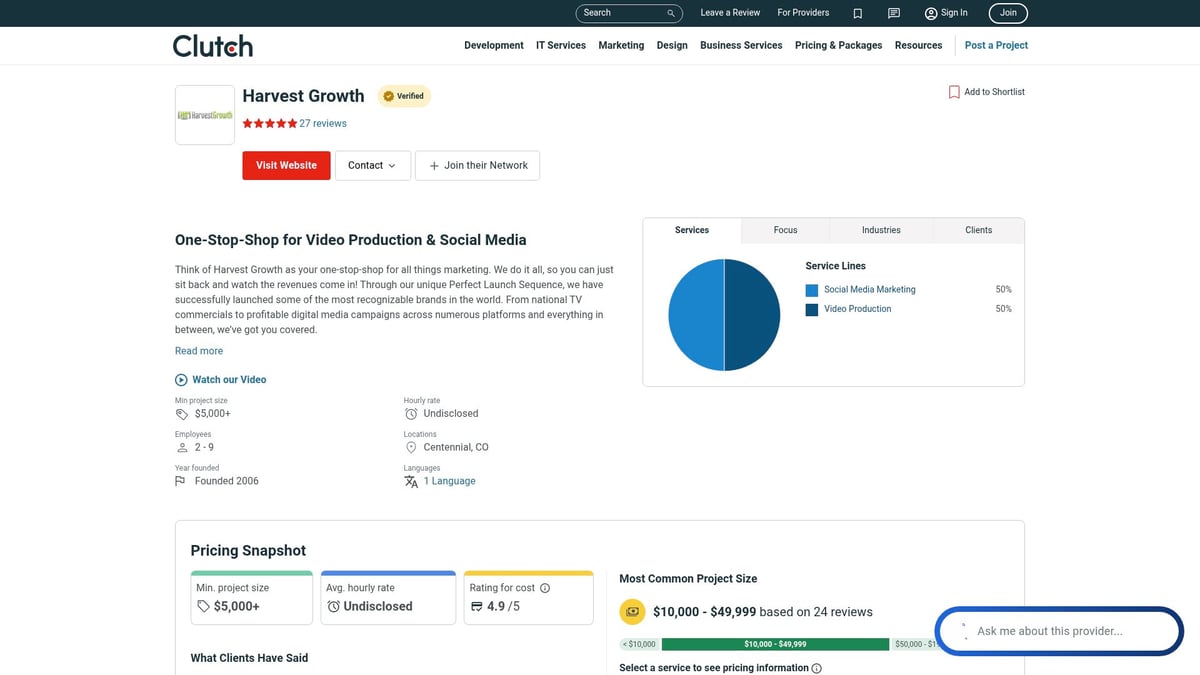The height and width of the screenshot is (675, 1200).
Task: Click the Visit Website button
Action: (286, 165)
